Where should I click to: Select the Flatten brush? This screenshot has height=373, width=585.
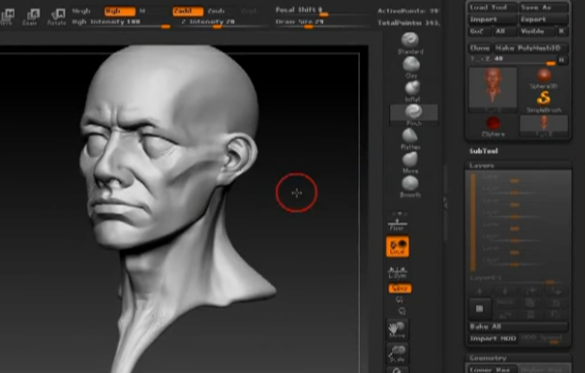(x=410, y=139)
